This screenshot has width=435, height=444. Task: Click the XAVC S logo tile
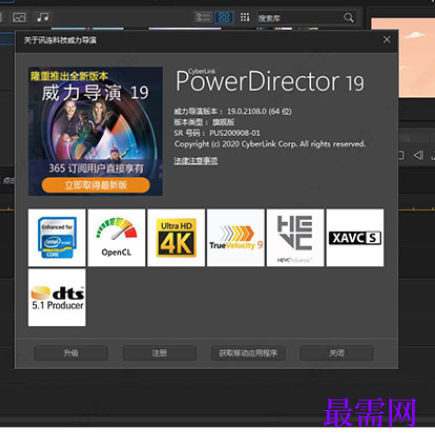pos(355,238)
